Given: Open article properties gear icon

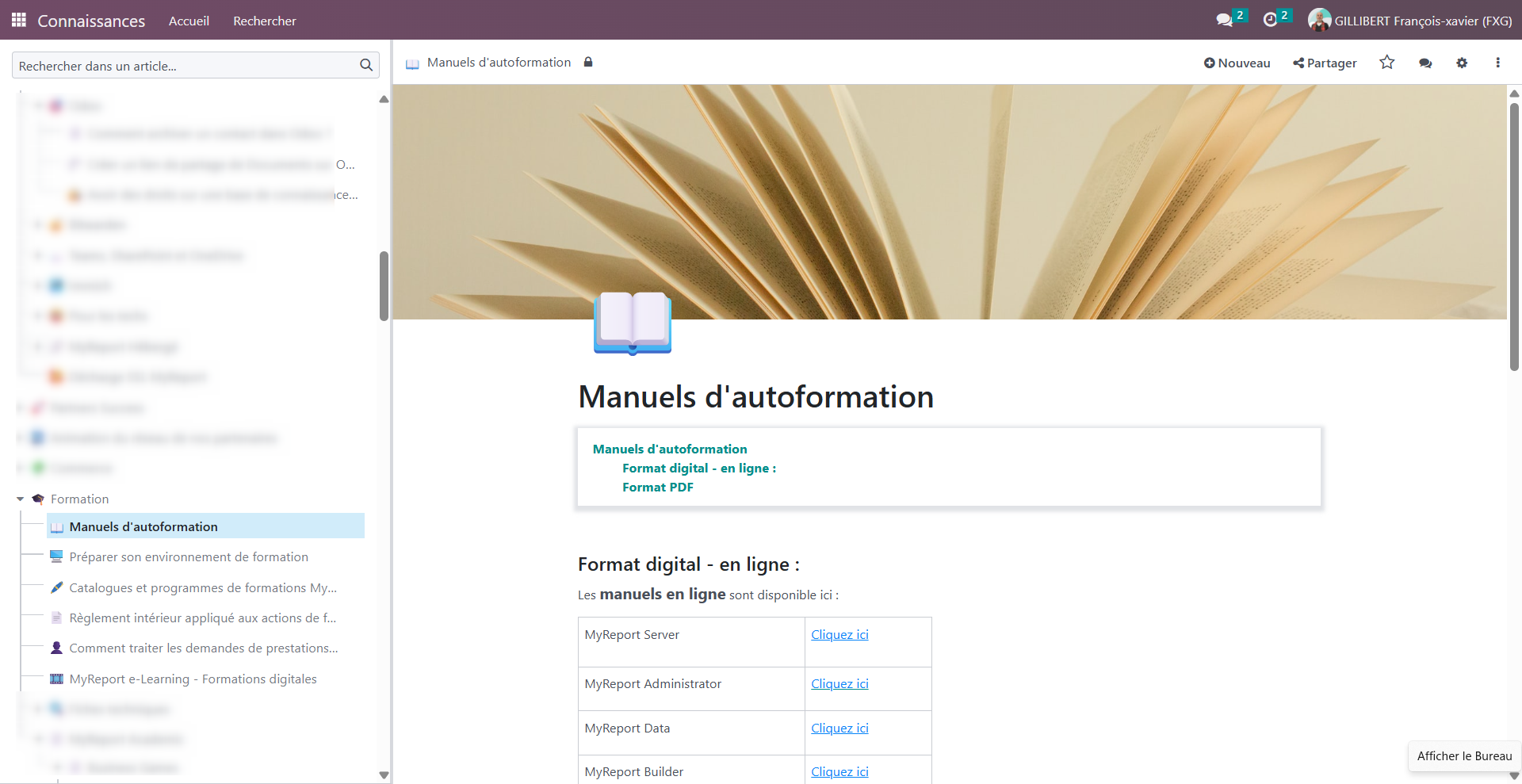Looking at the screenshot, I should click(1462, 63).
